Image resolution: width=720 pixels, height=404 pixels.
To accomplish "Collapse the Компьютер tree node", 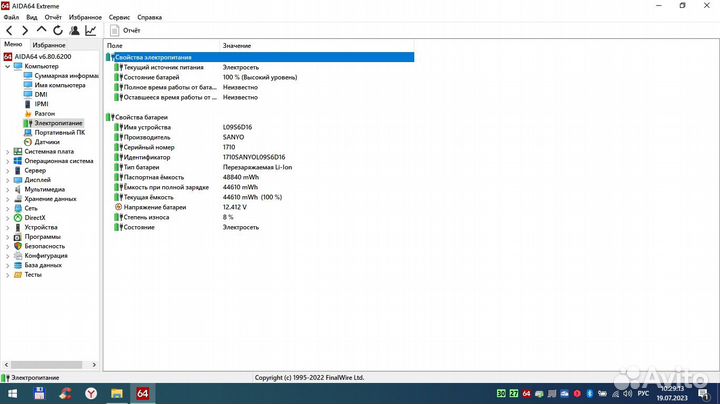I will click(7, 67).
